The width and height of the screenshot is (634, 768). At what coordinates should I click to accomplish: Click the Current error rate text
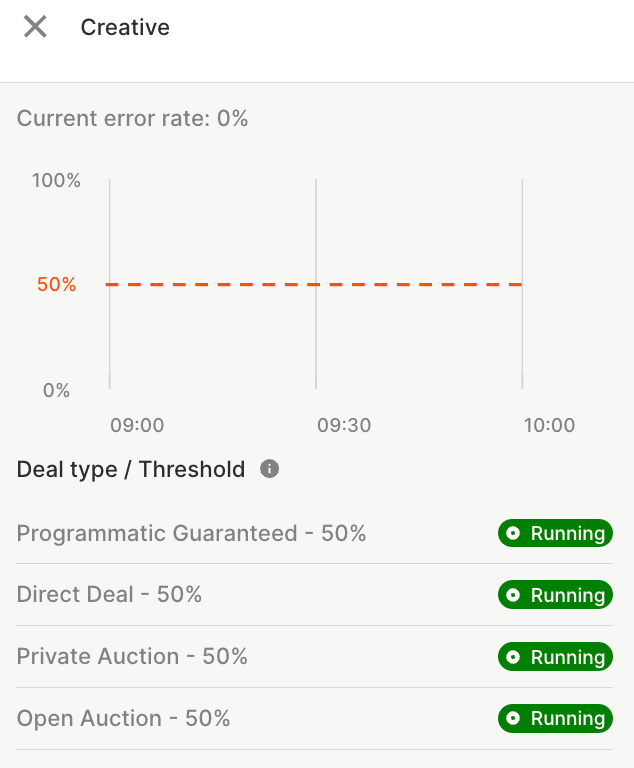point(132,119)
